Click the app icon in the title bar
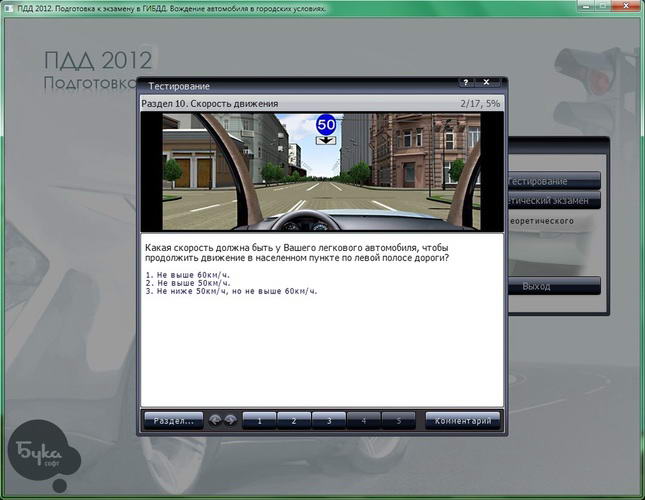Image resolution: width=645 pixels, height=500 pixels. pos(8,8)
